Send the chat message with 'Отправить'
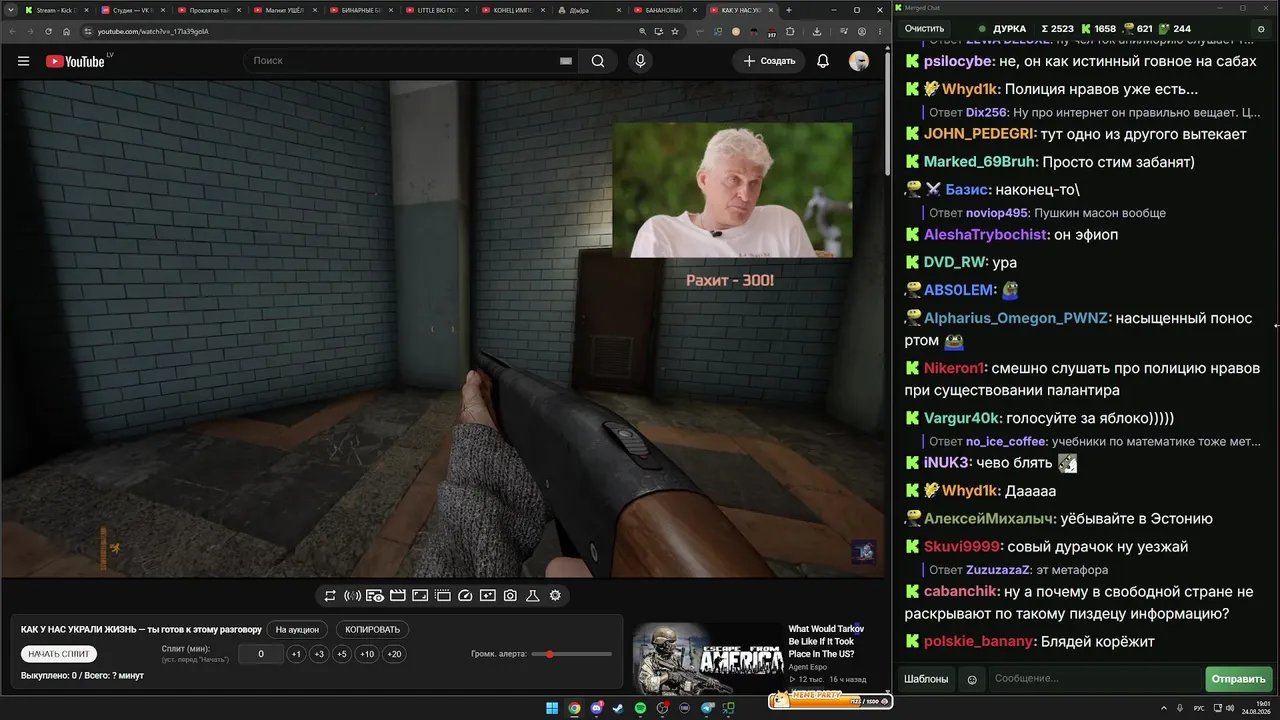The height and width of the screenshot is (720, 1280). (x=1238, y=679)
